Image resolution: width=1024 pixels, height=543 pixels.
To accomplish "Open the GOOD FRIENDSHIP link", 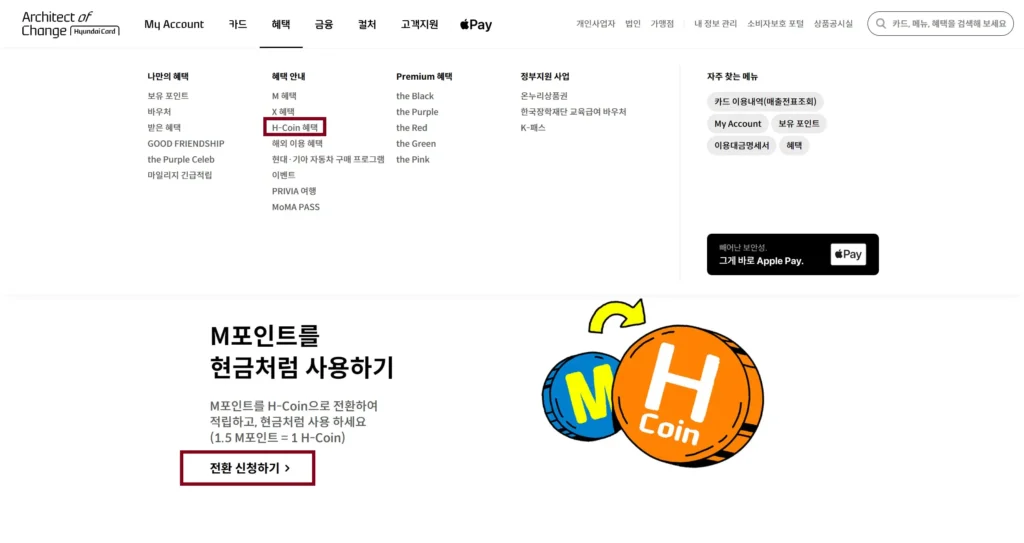I will (x=185, y=144).
